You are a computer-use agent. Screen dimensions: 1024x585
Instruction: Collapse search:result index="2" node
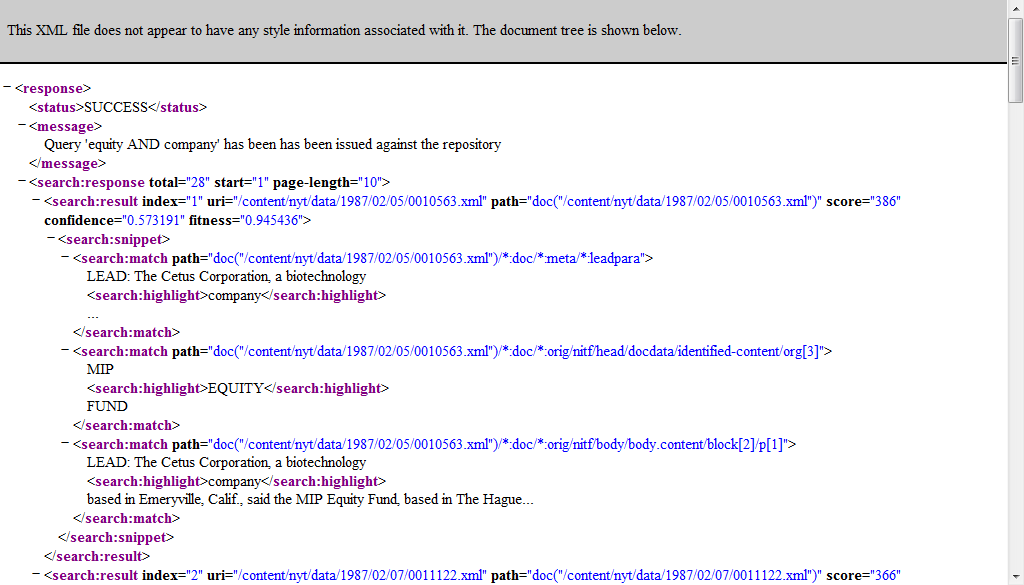[x=37, y=574]
